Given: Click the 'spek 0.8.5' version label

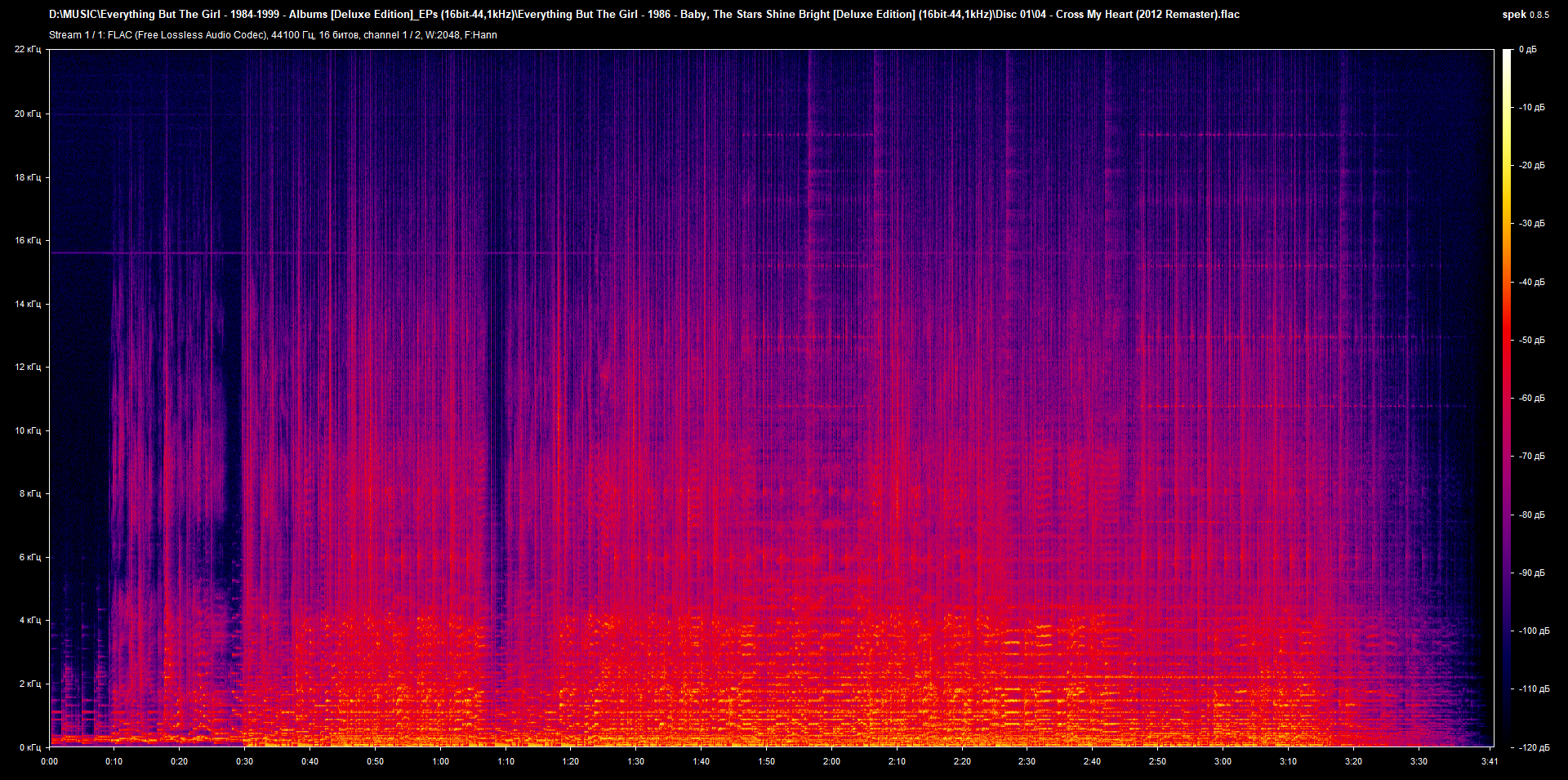Looking at the screenshot, I should point(1526,15).
